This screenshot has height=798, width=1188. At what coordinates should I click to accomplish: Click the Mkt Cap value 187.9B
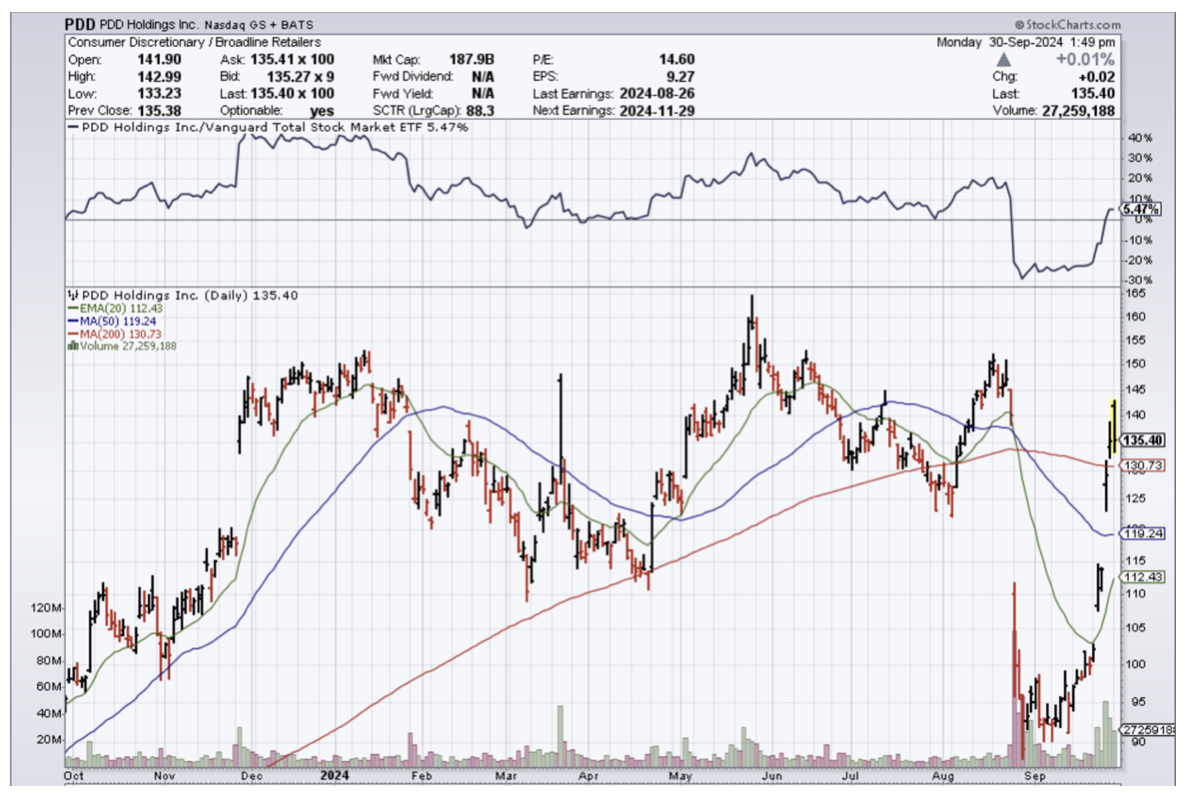471,59
